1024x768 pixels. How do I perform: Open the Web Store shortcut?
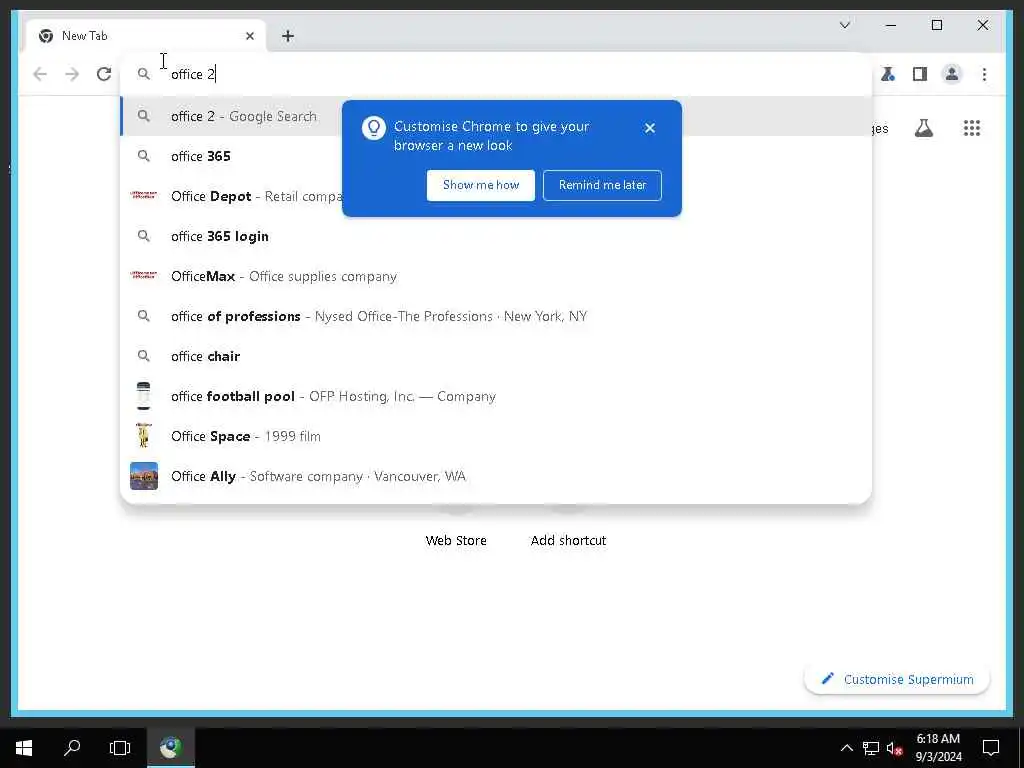[456, 541]
